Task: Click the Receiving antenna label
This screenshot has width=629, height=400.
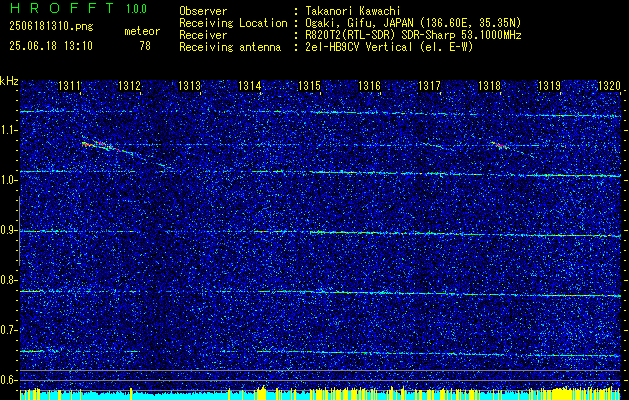Action: (230, 47)
